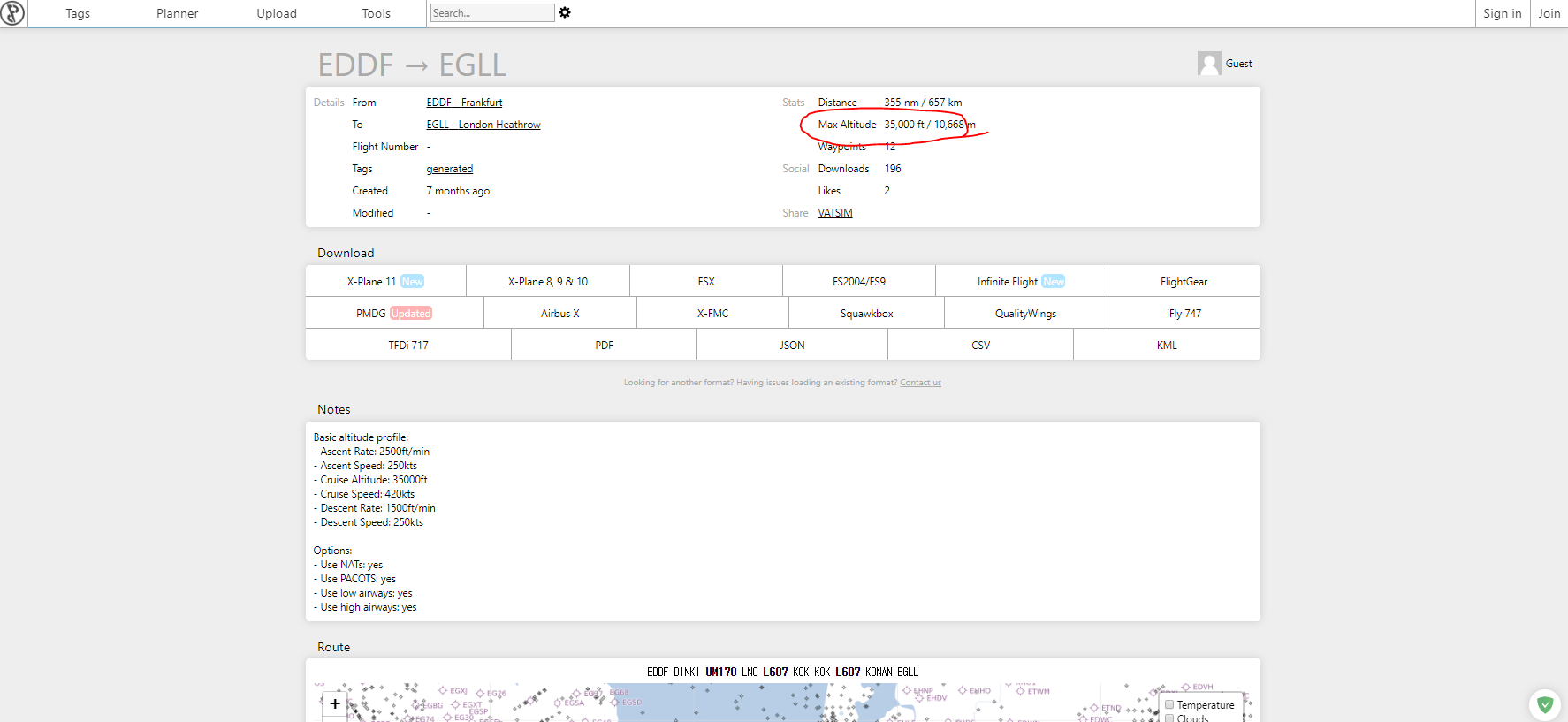Open the Flight Plan Database logo home
This screenshot has height=722, width=1568.
tap(12, 13)
